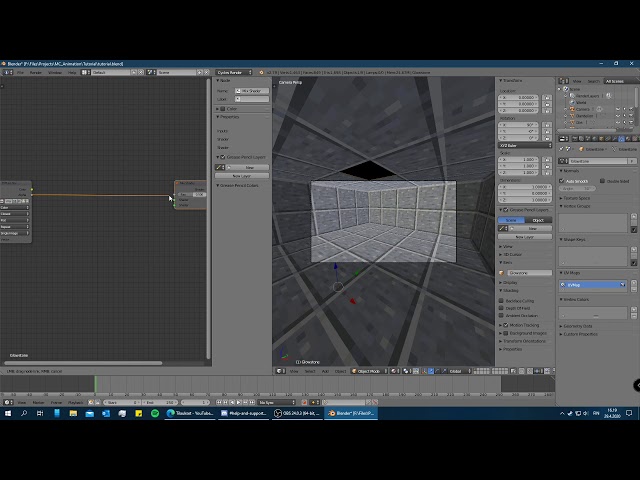Viewport: 640px width, 480px height.
Task: Open the outliner Search menu
Action: [x=593, y=81]
